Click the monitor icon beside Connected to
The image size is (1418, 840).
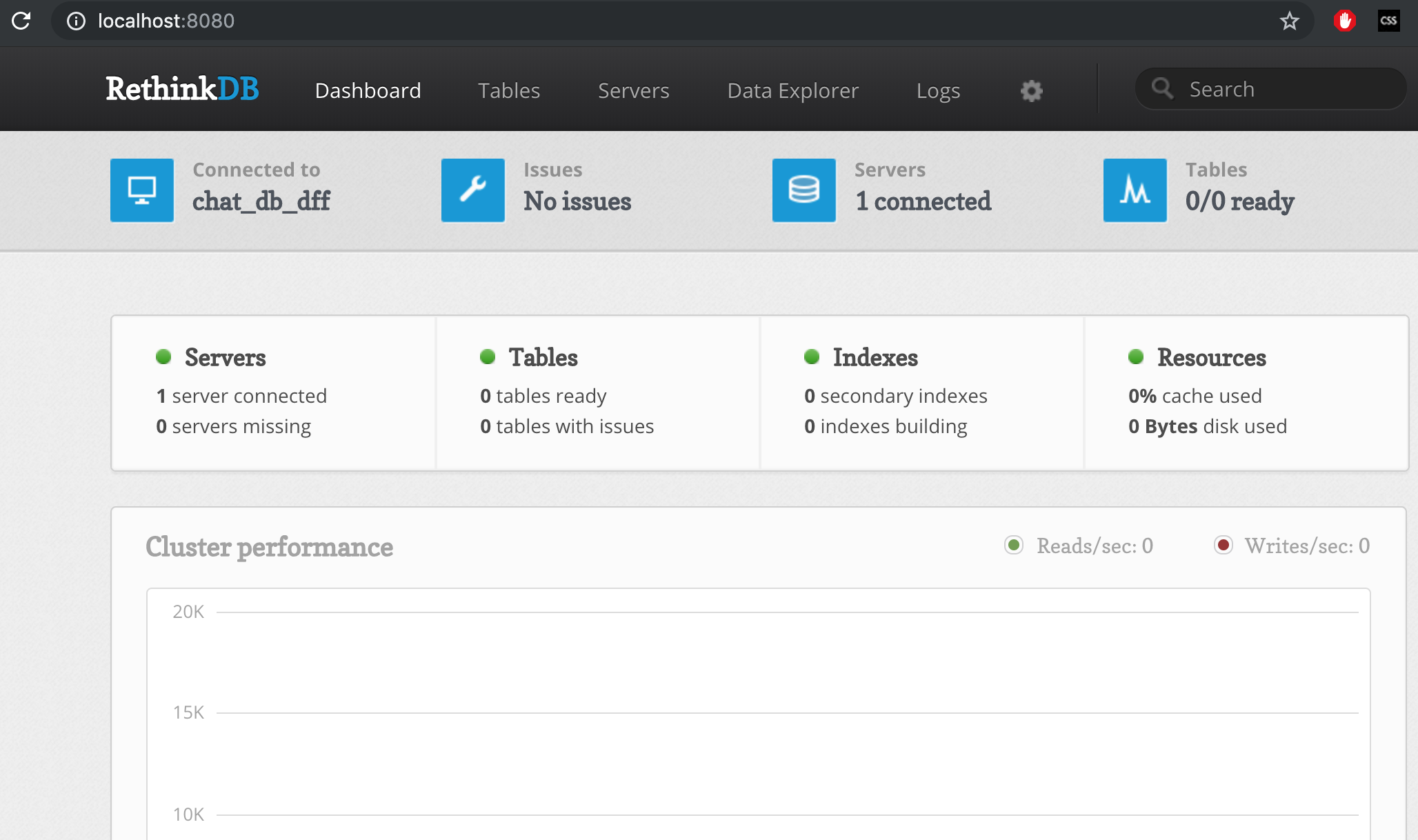tap(142, 190)
